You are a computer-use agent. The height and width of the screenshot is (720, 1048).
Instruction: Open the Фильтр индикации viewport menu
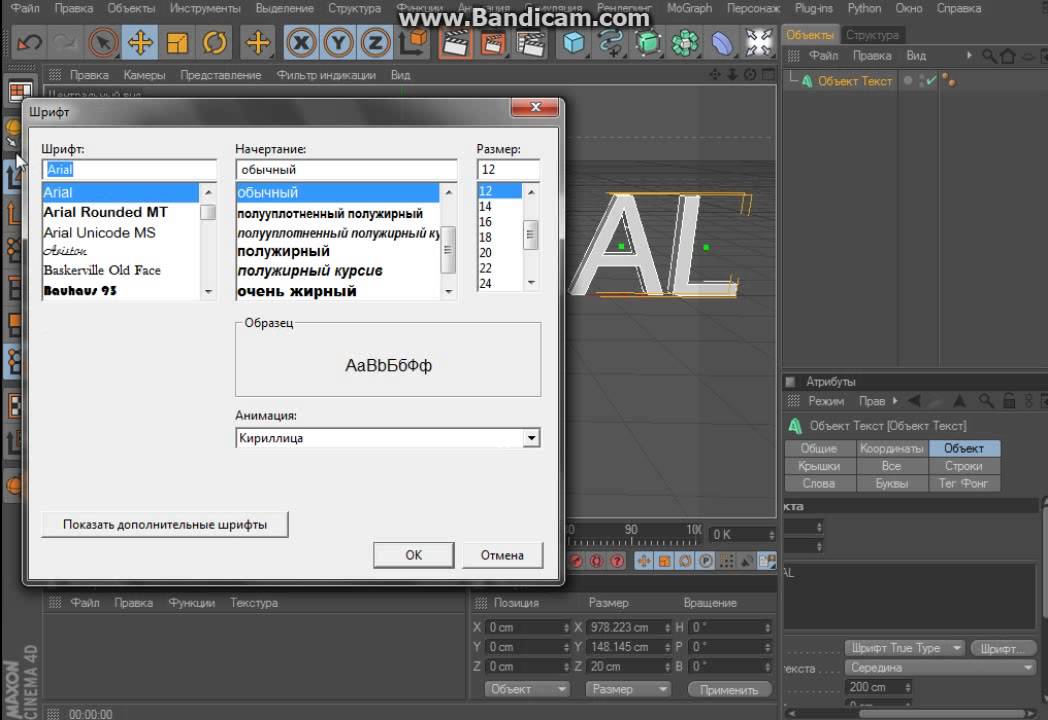[326, 75]
